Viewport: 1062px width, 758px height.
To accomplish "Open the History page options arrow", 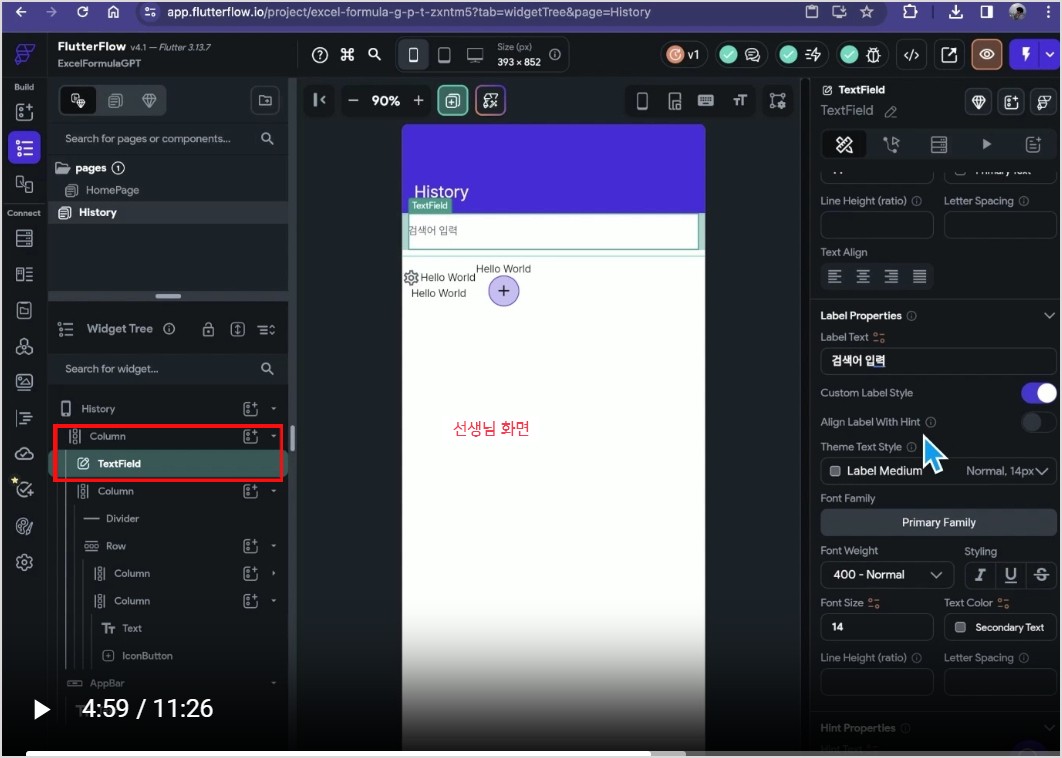I will (274, 408).
